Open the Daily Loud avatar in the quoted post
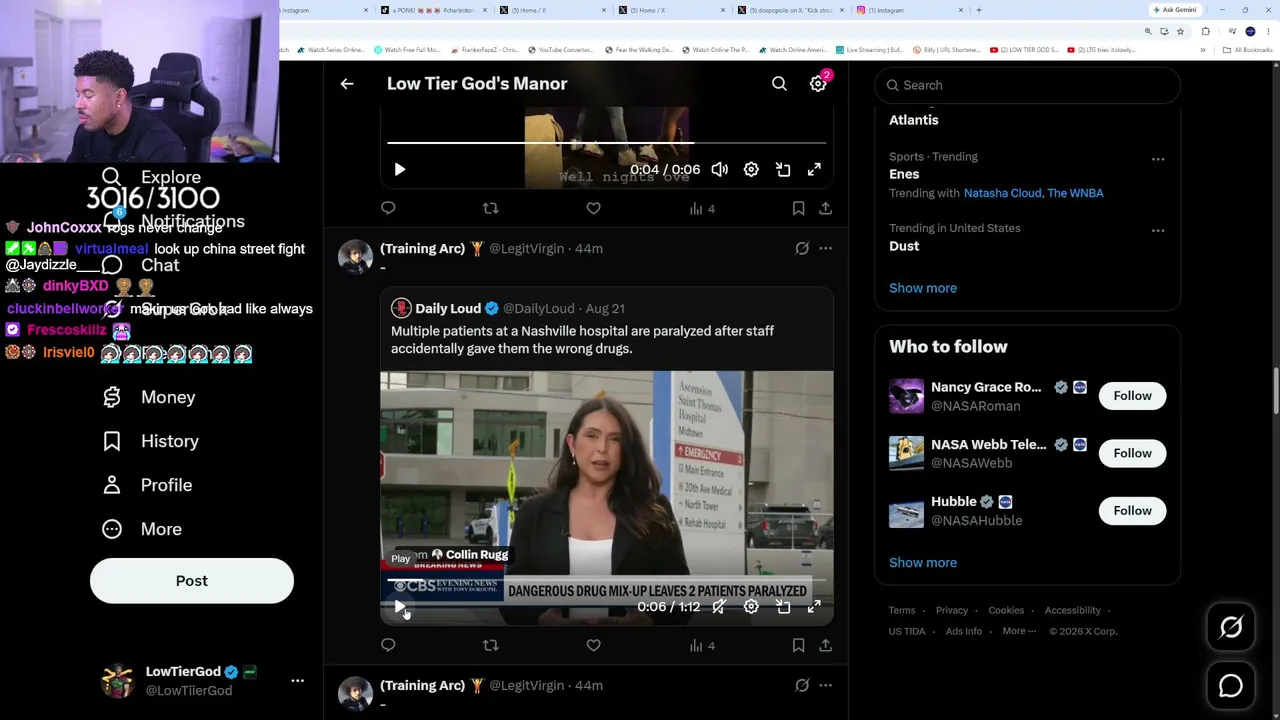This screenshot has height=720, width=1280. point(401,308)
